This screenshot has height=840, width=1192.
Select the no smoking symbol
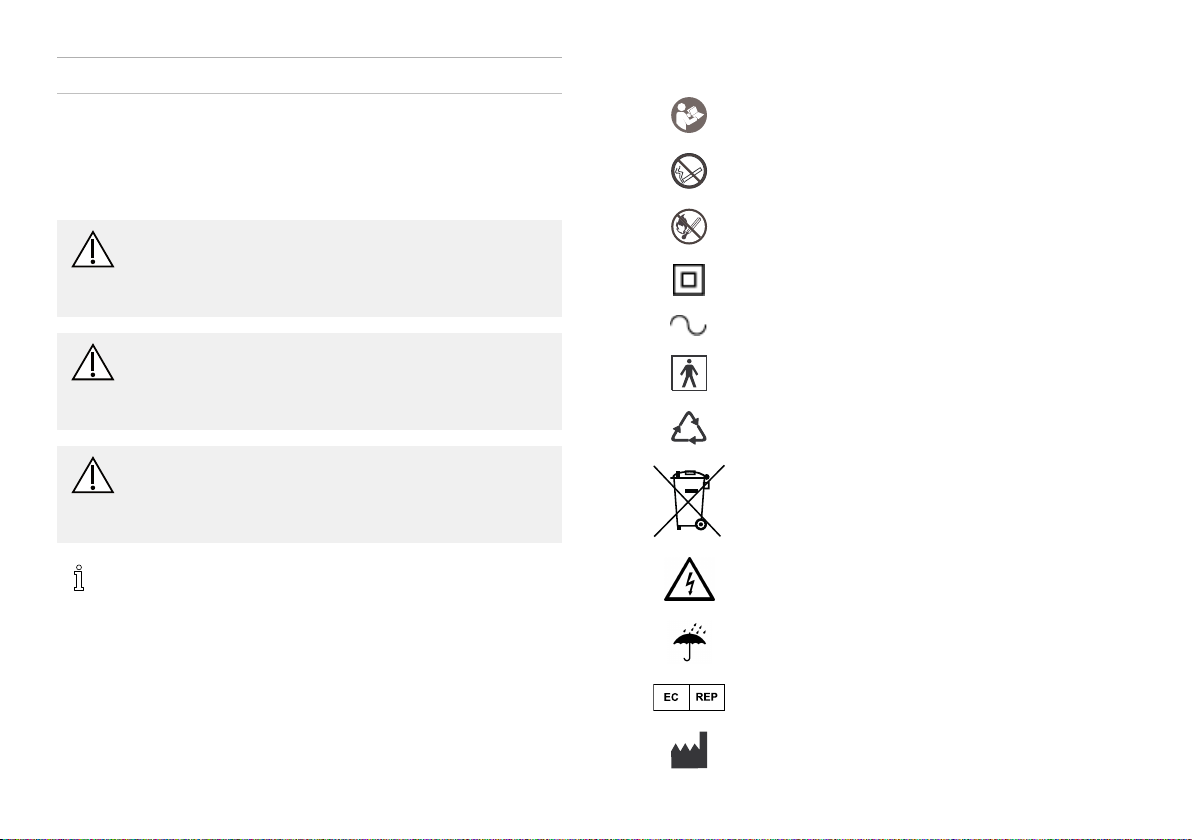(689, 171)
